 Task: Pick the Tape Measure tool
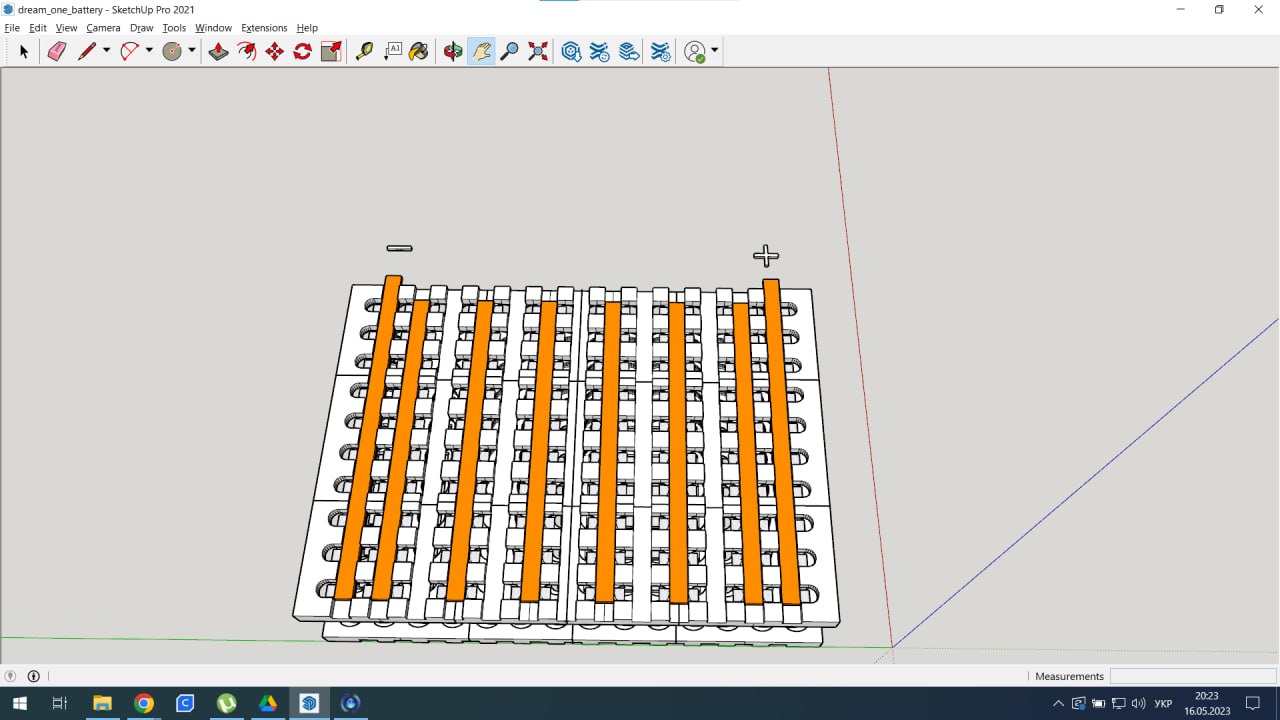pos(364,51)
